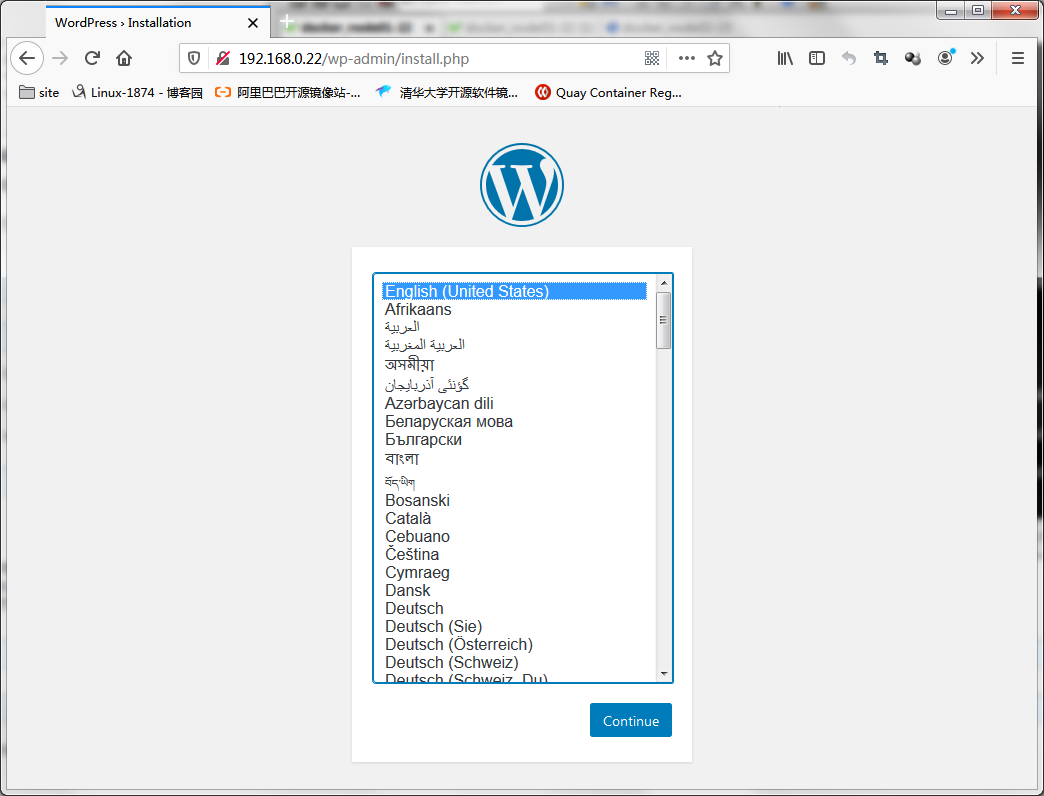This screenshot has width=1044, height=796.
Task: Click the language list scrollbar thumb
Action: [664, 320]
